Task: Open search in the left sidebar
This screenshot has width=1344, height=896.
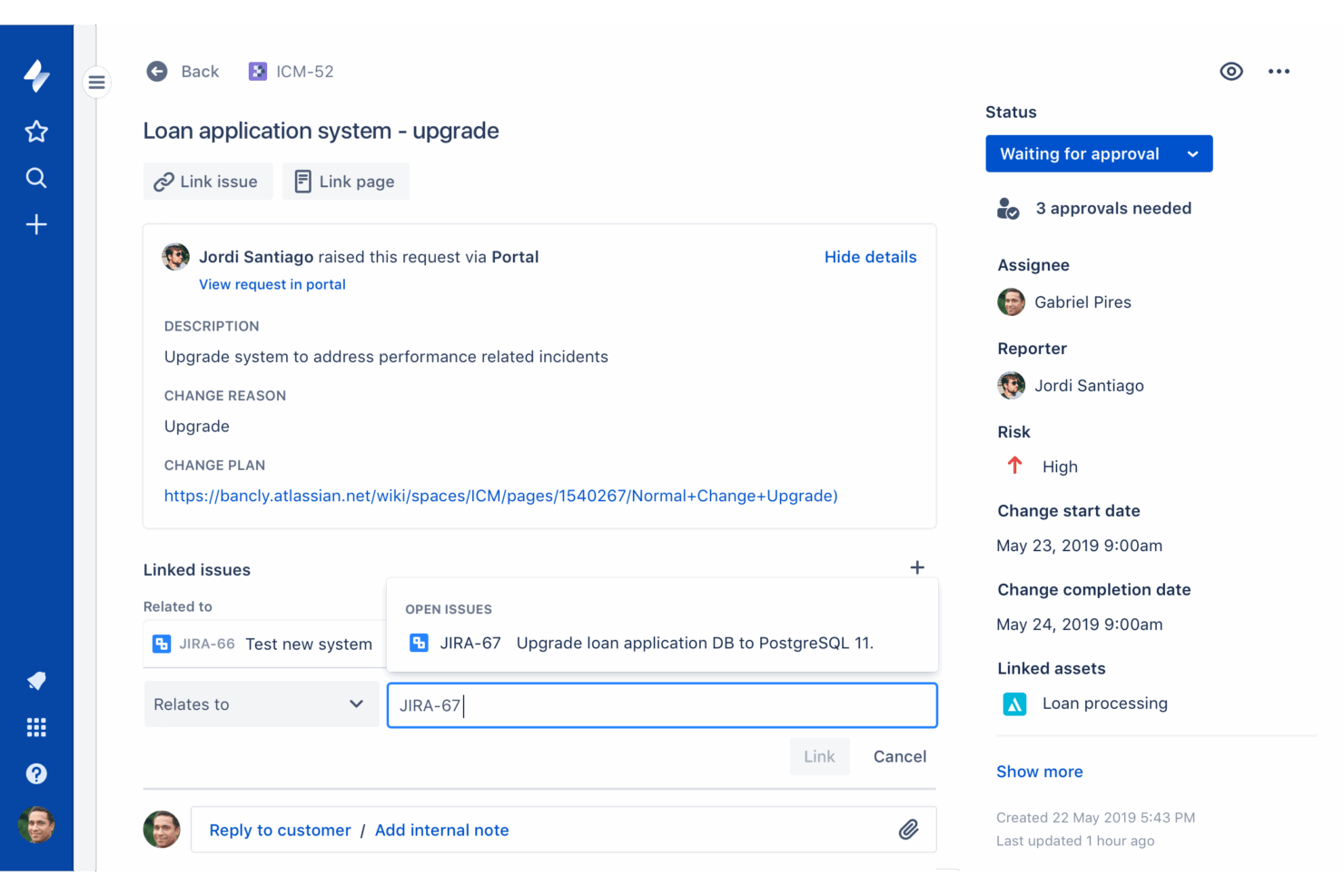Action: click(x=36, y=178)
